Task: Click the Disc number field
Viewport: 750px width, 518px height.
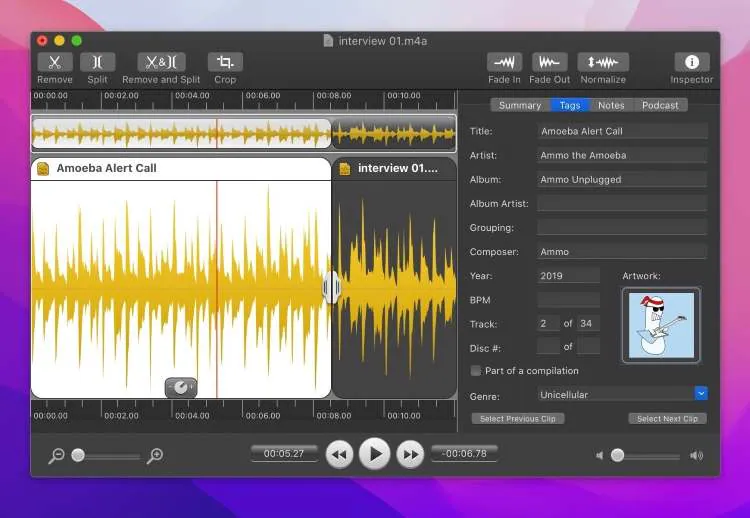Action: 548,347
